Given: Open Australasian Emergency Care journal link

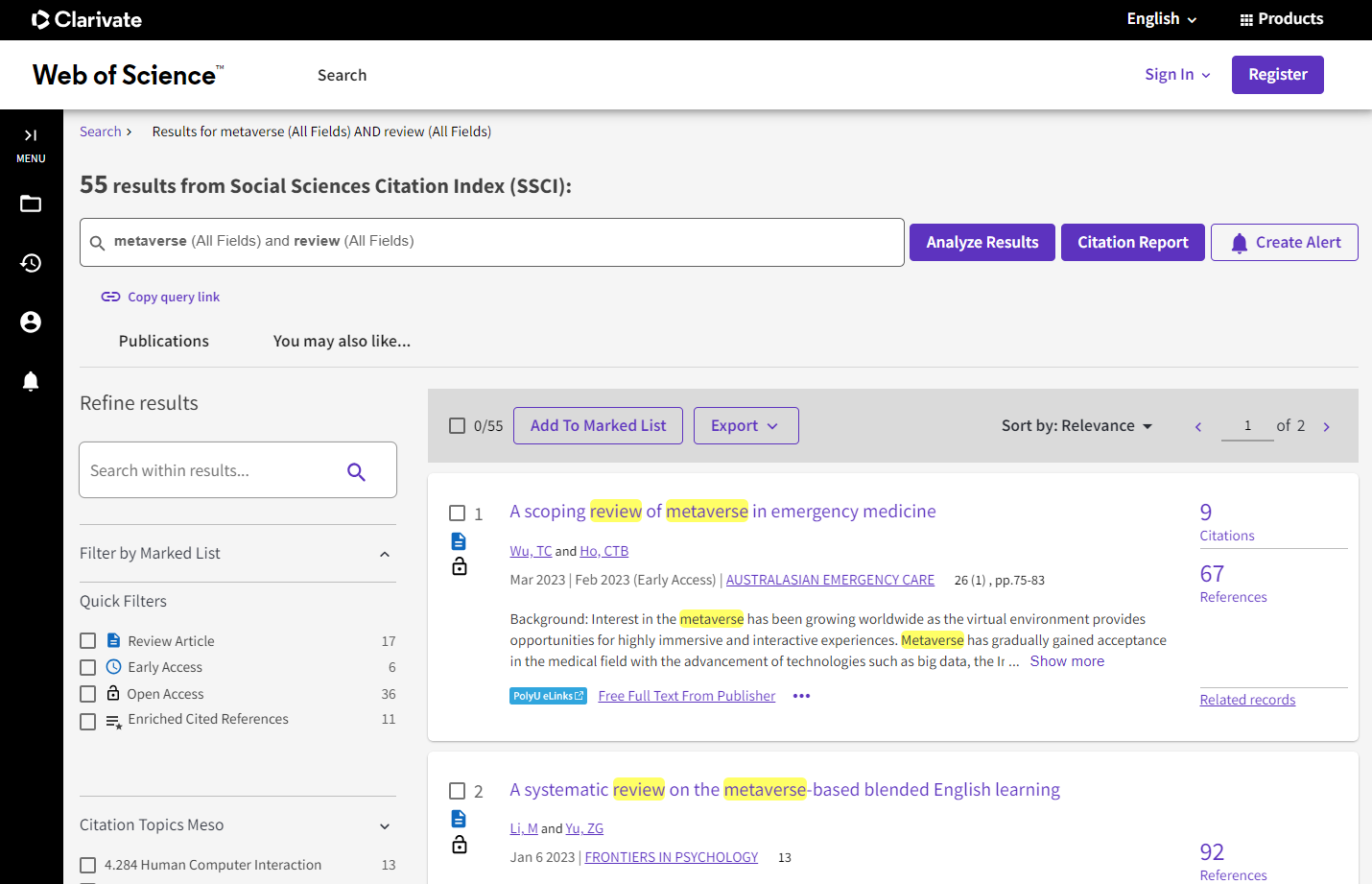Looking at the screenshot, I should tap(830, 580).
